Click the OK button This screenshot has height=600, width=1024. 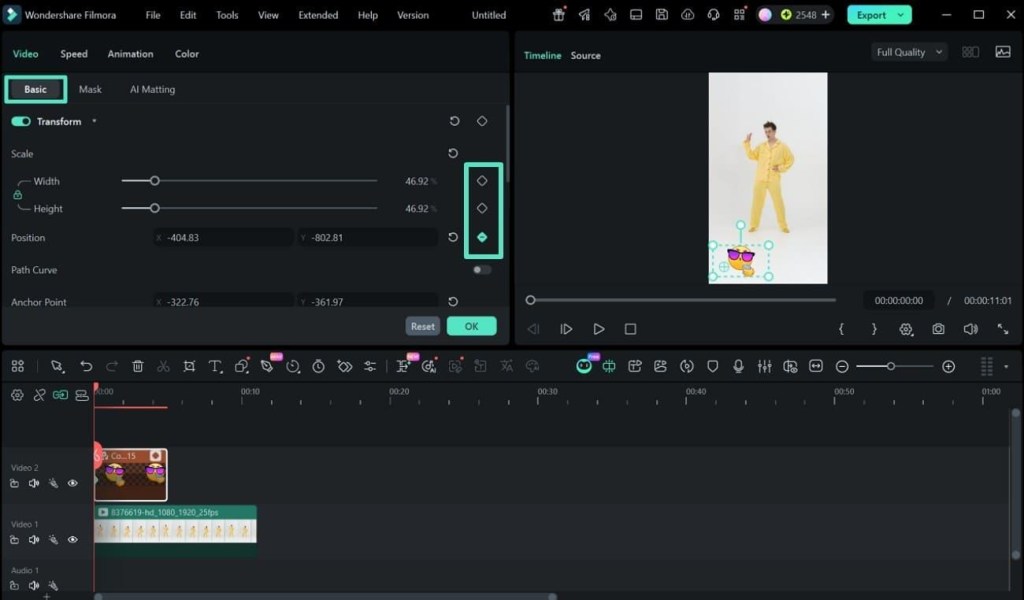472,326
